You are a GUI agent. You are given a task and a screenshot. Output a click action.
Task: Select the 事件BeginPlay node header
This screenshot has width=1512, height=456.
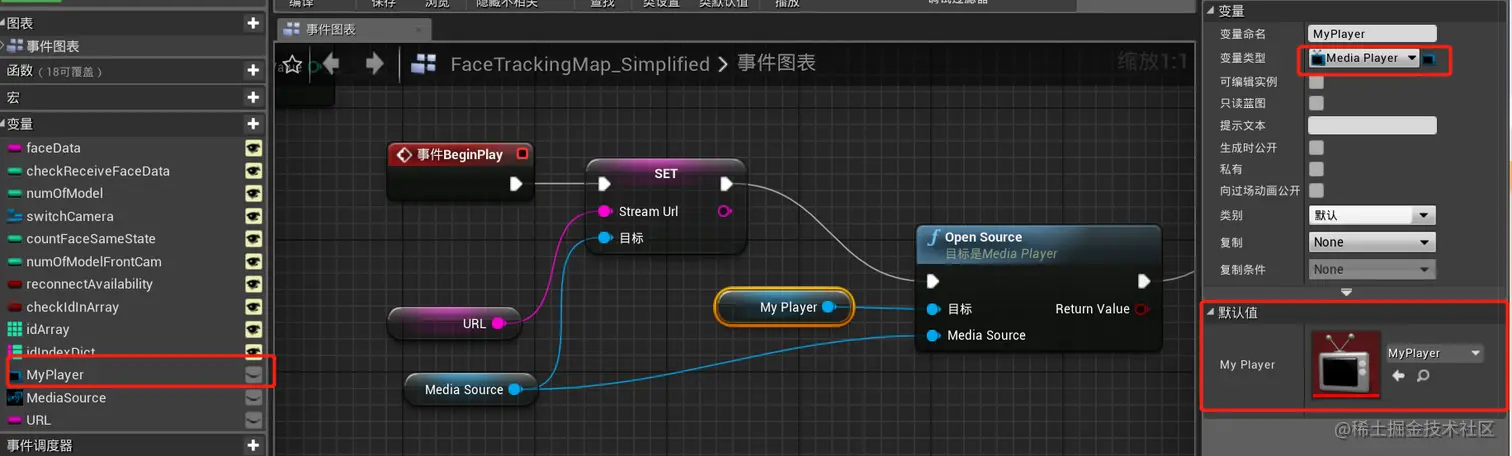[460, 155]
